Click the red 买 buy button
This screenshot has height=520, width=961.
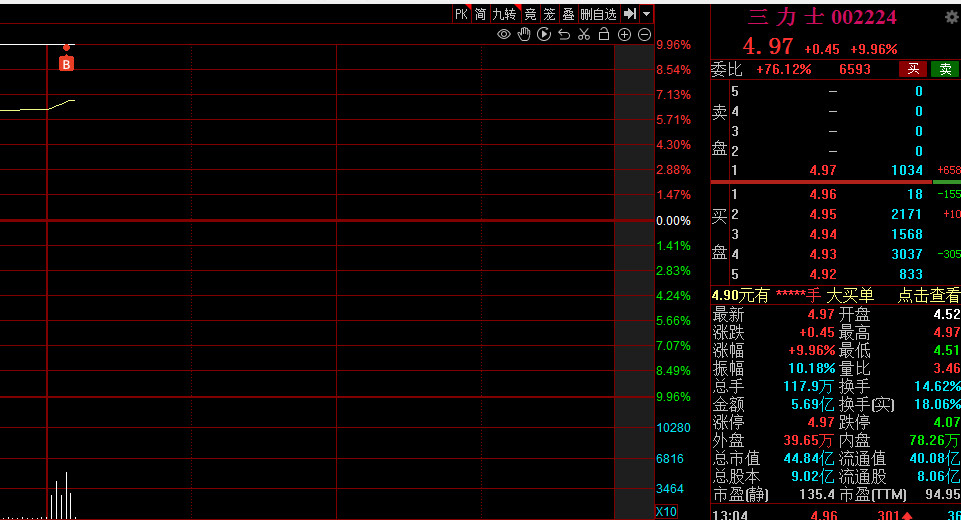coord(913,69)
